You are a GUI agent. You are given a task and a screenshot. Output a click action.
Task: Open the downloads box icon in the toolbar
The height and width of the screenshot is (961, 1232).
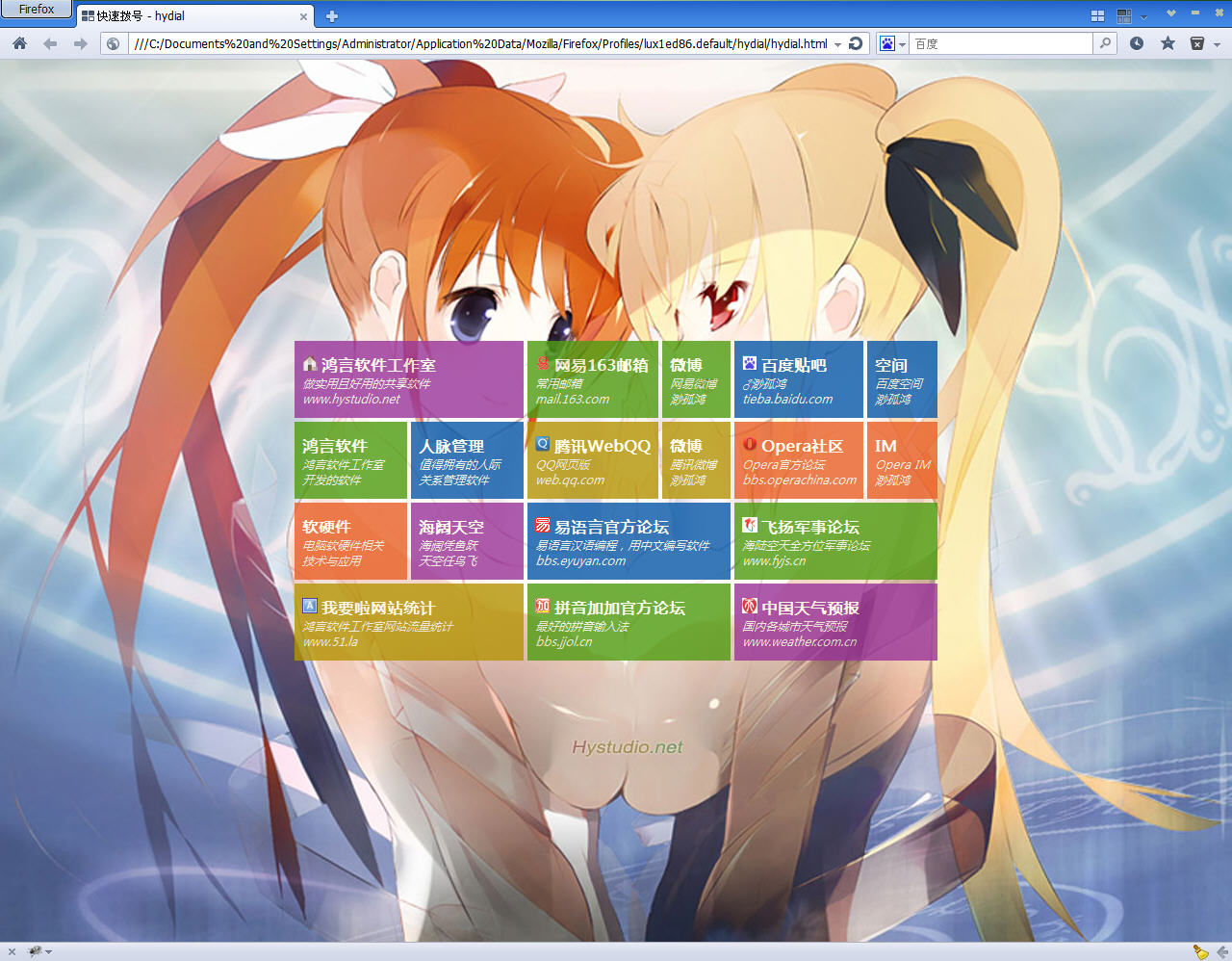pos(1197,43)
